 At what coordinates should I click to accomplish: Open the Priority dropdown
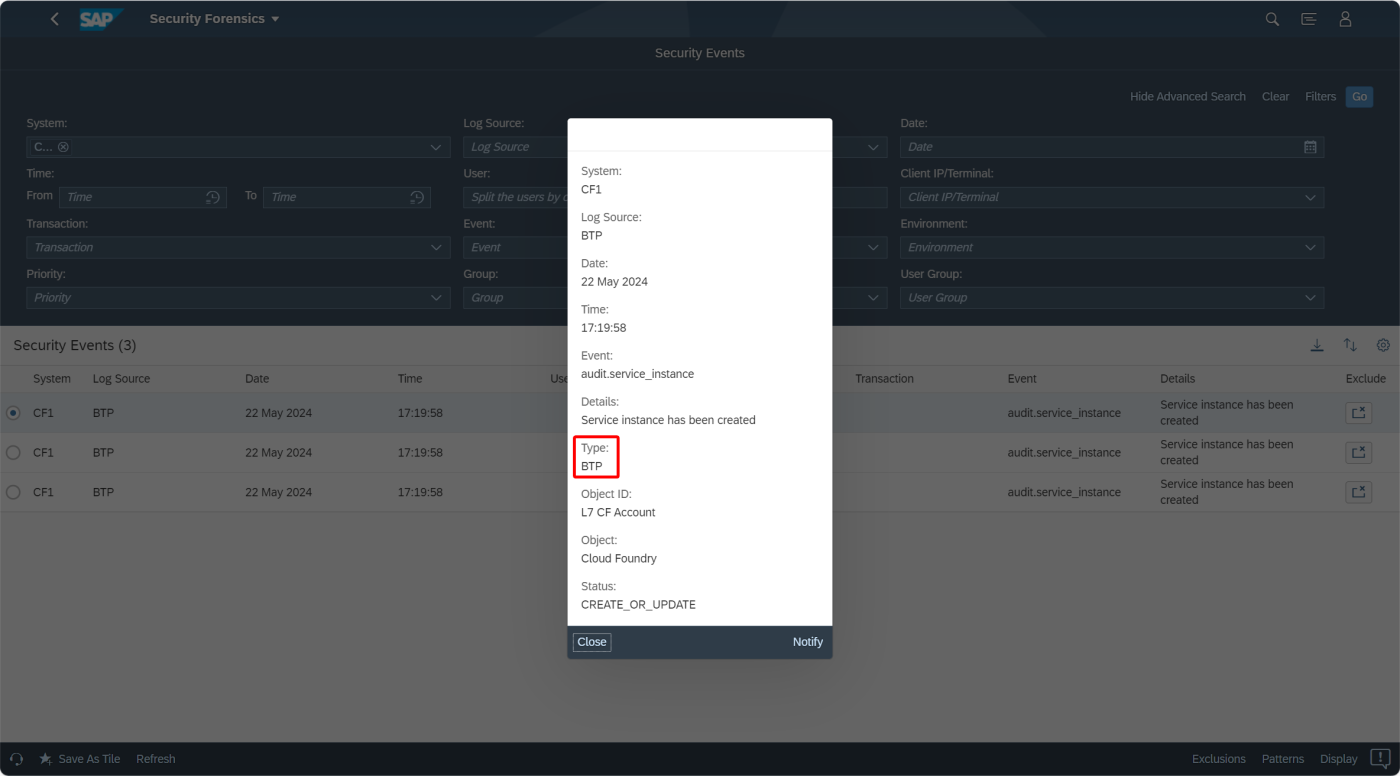435,297
